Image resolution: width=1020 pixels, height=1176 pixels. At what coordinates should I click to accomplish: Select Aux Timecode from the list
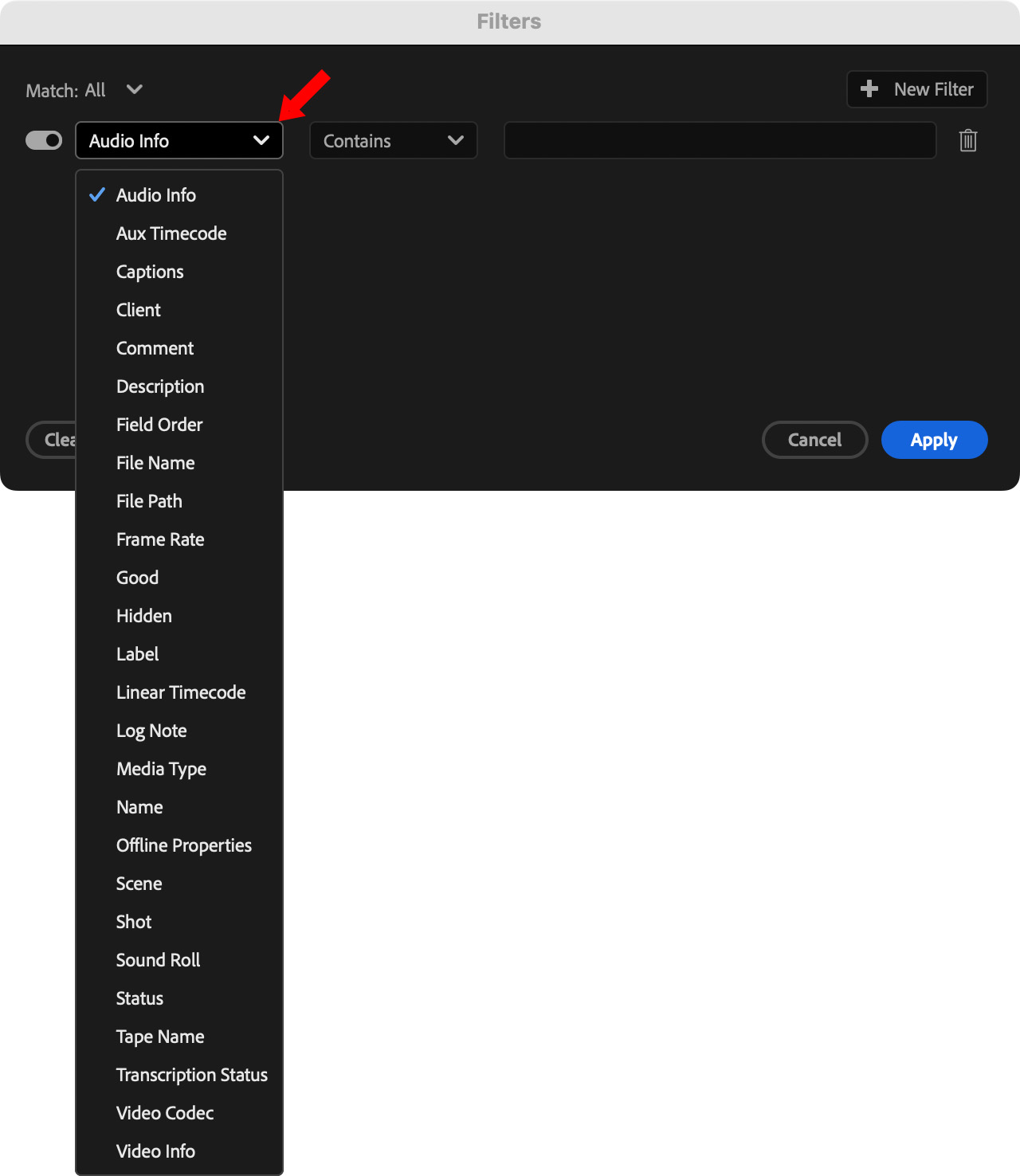tap(171, 233)
